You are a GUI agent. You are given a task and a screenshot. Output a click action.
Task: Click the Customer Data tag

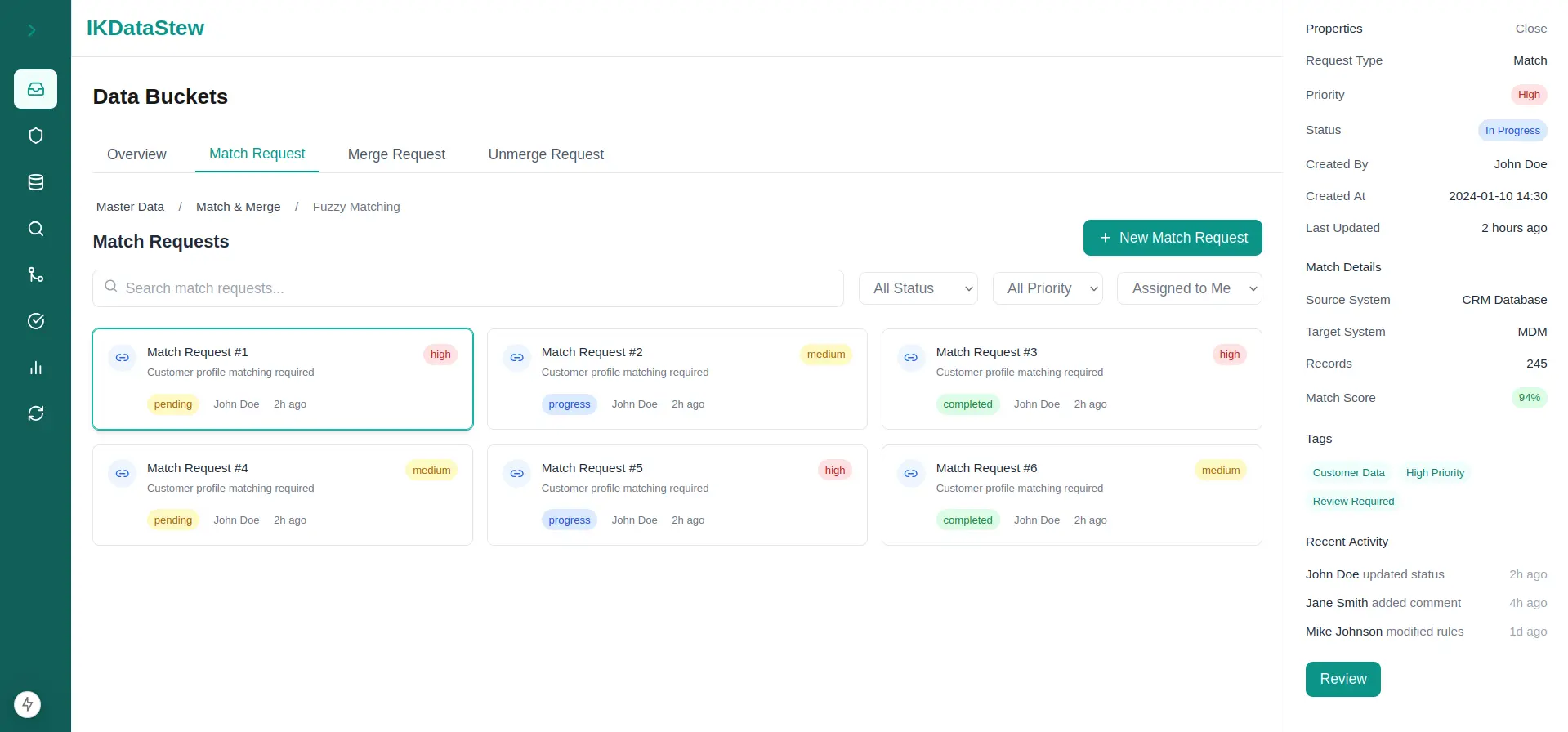point(1348,473)
